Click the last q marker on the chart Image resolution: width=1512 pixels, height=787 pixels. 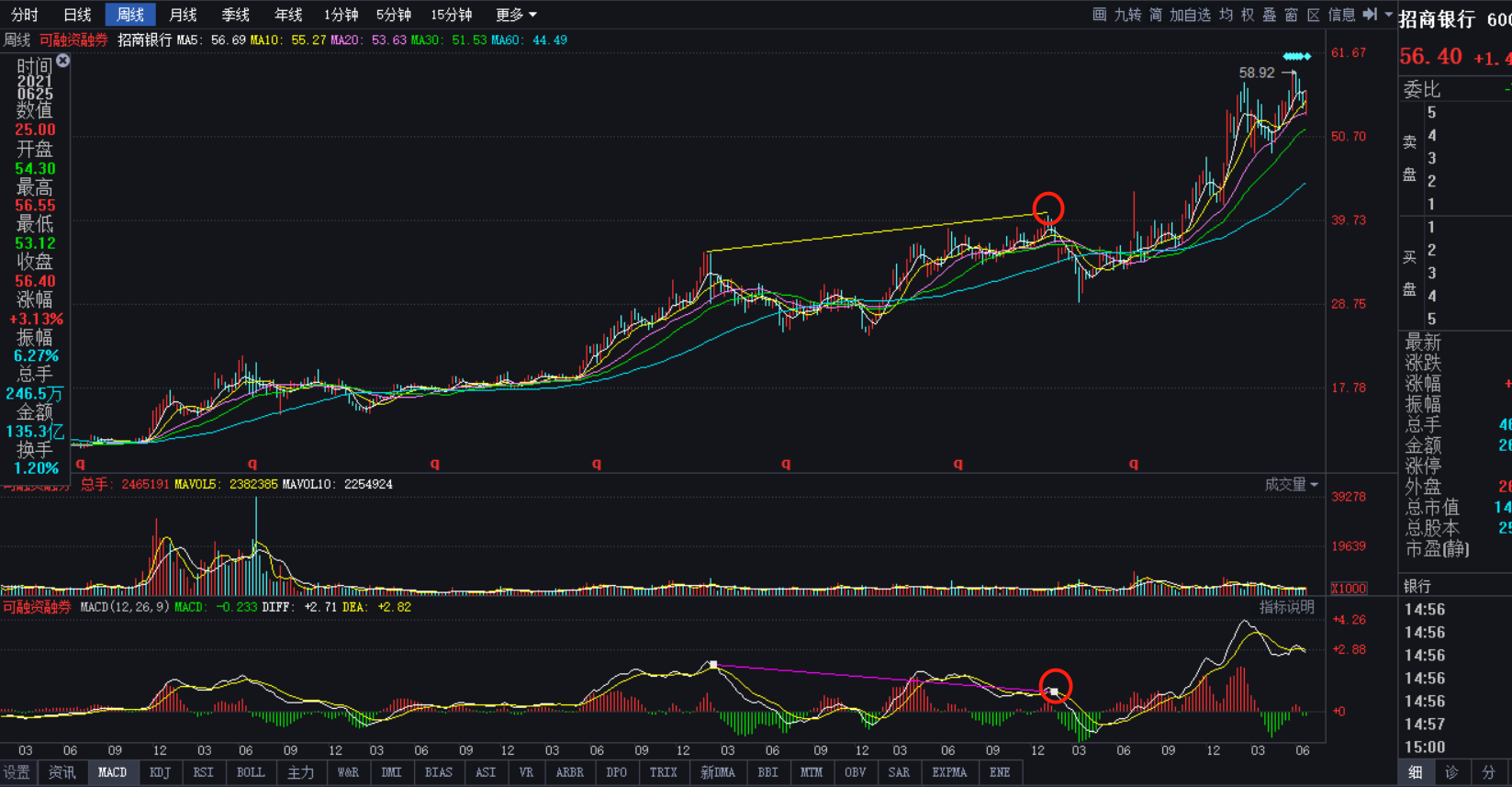[x=1134, y=464]
